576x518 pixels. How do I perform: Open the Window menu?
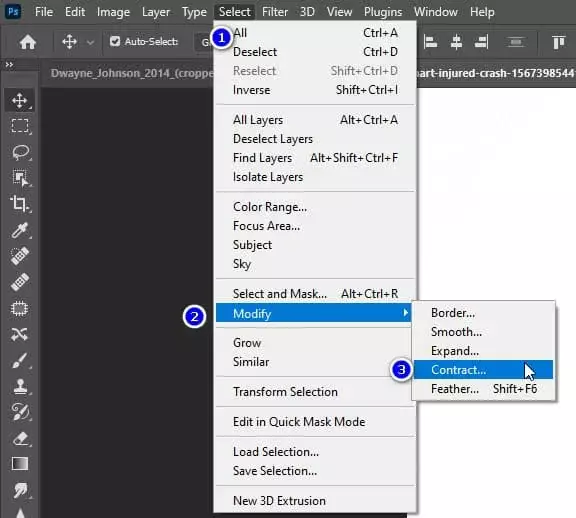(436, 12)
